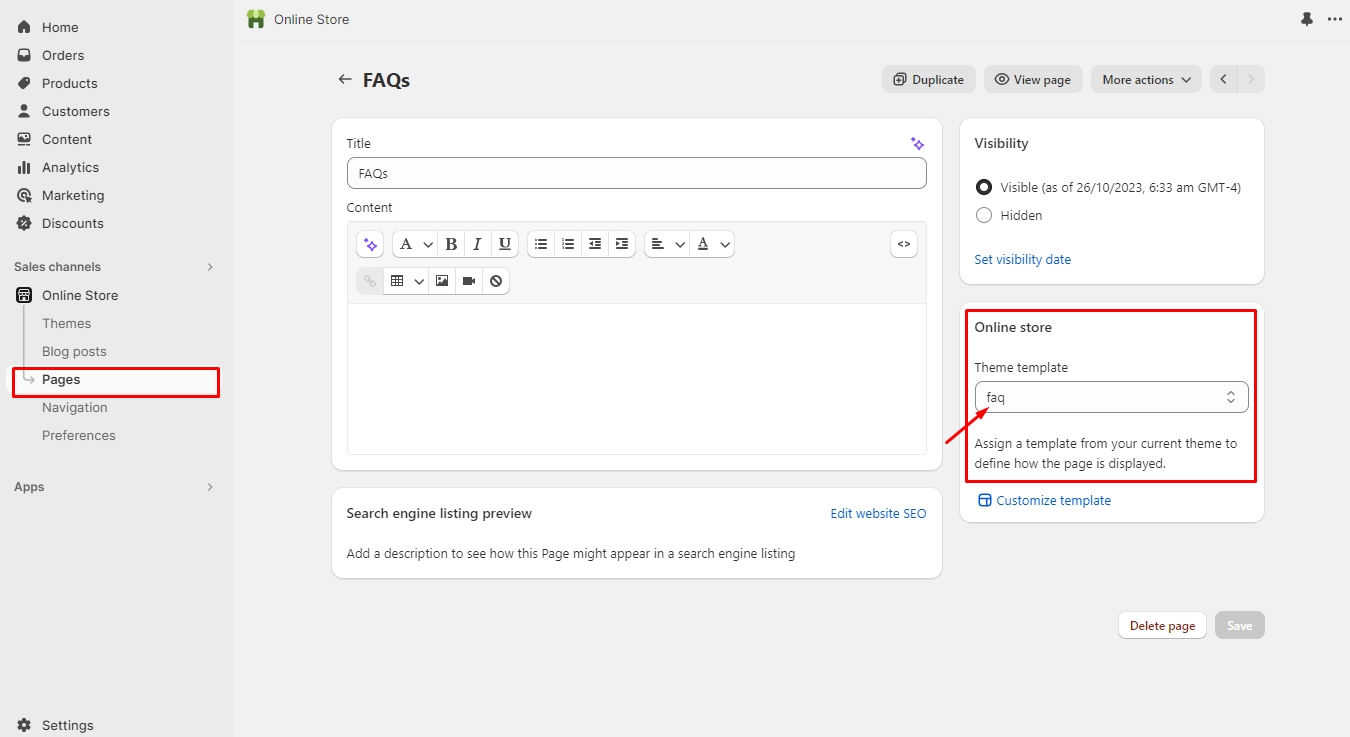This screenshot has height=737, width=1350.
Task: Toggle bold formatting in content editor
Action: [451, 244]
